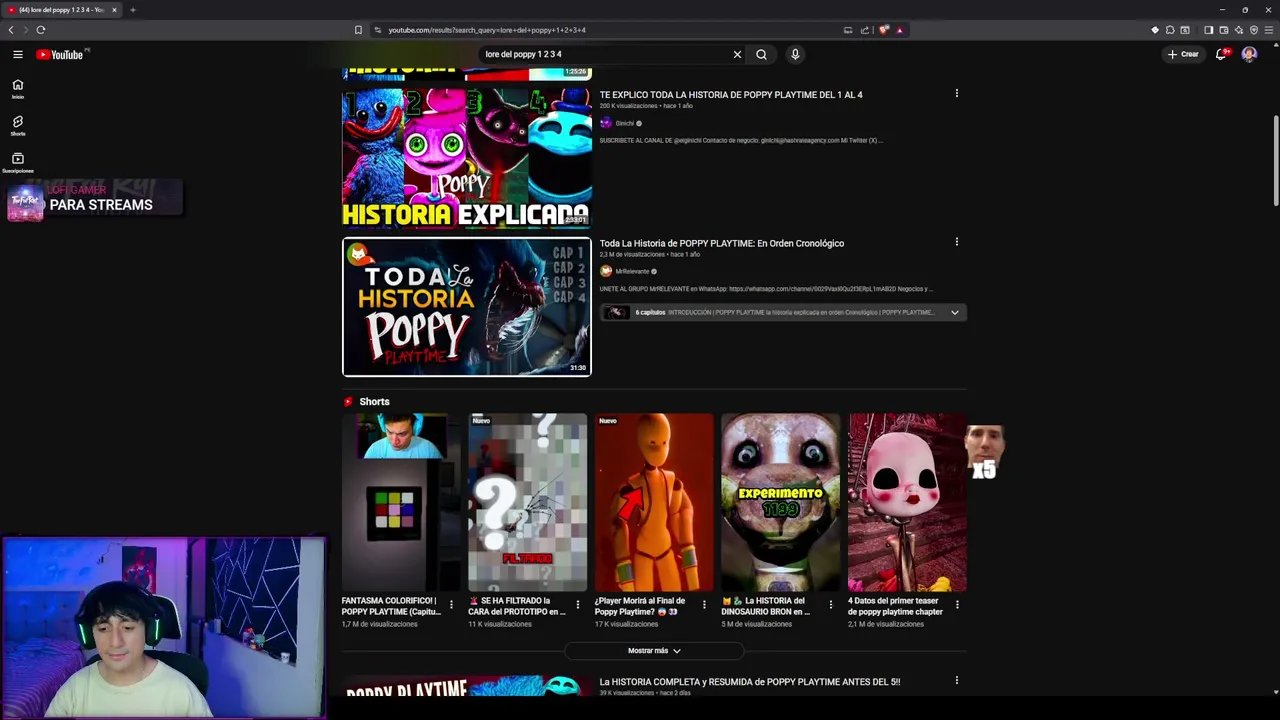
Task: Open options for La HISTORIA COMPLETA video
Action: [x=956, y=680]
